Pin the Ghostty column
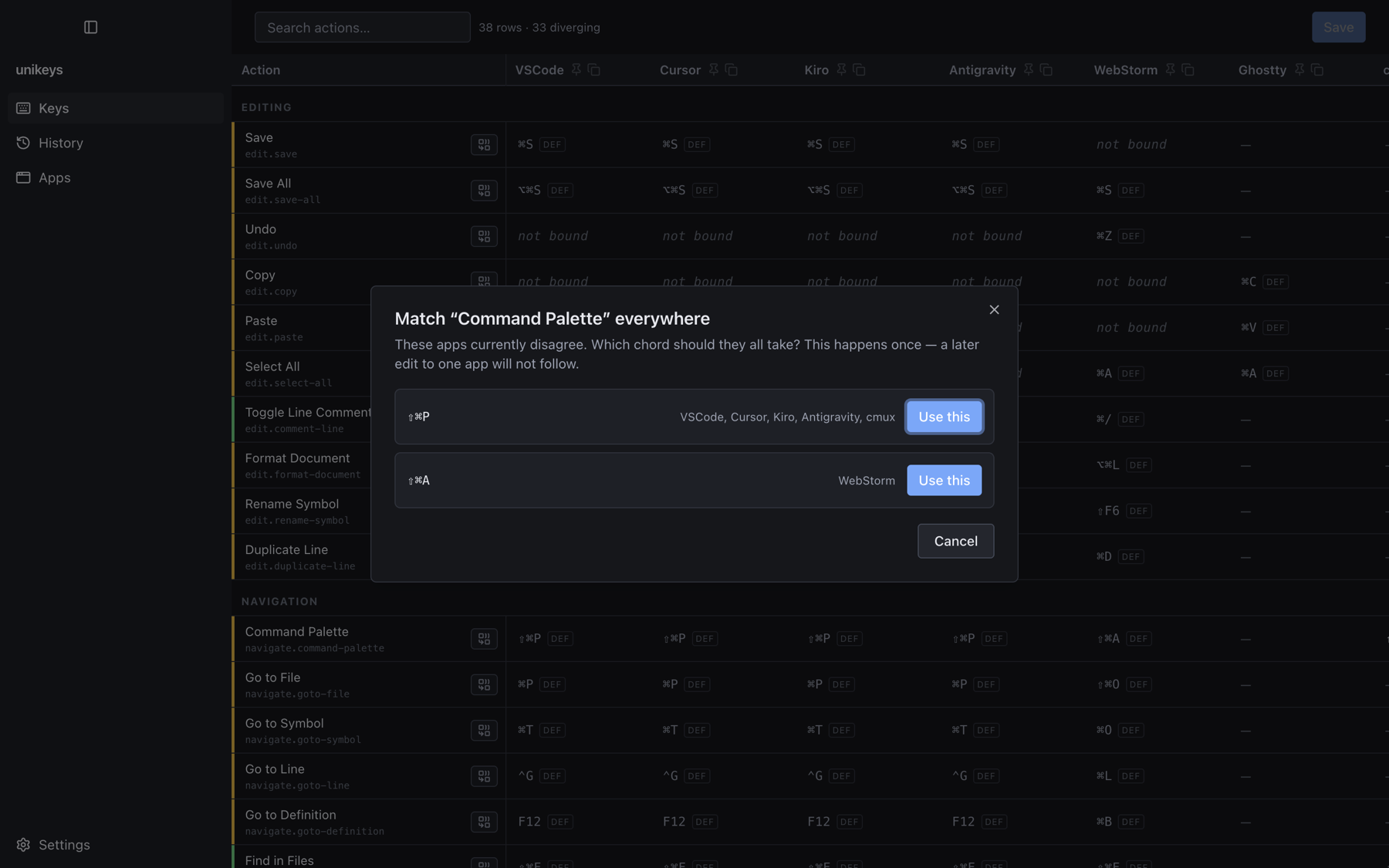The height and width of the screenshot is (868, 1389). coord(1299,69)
